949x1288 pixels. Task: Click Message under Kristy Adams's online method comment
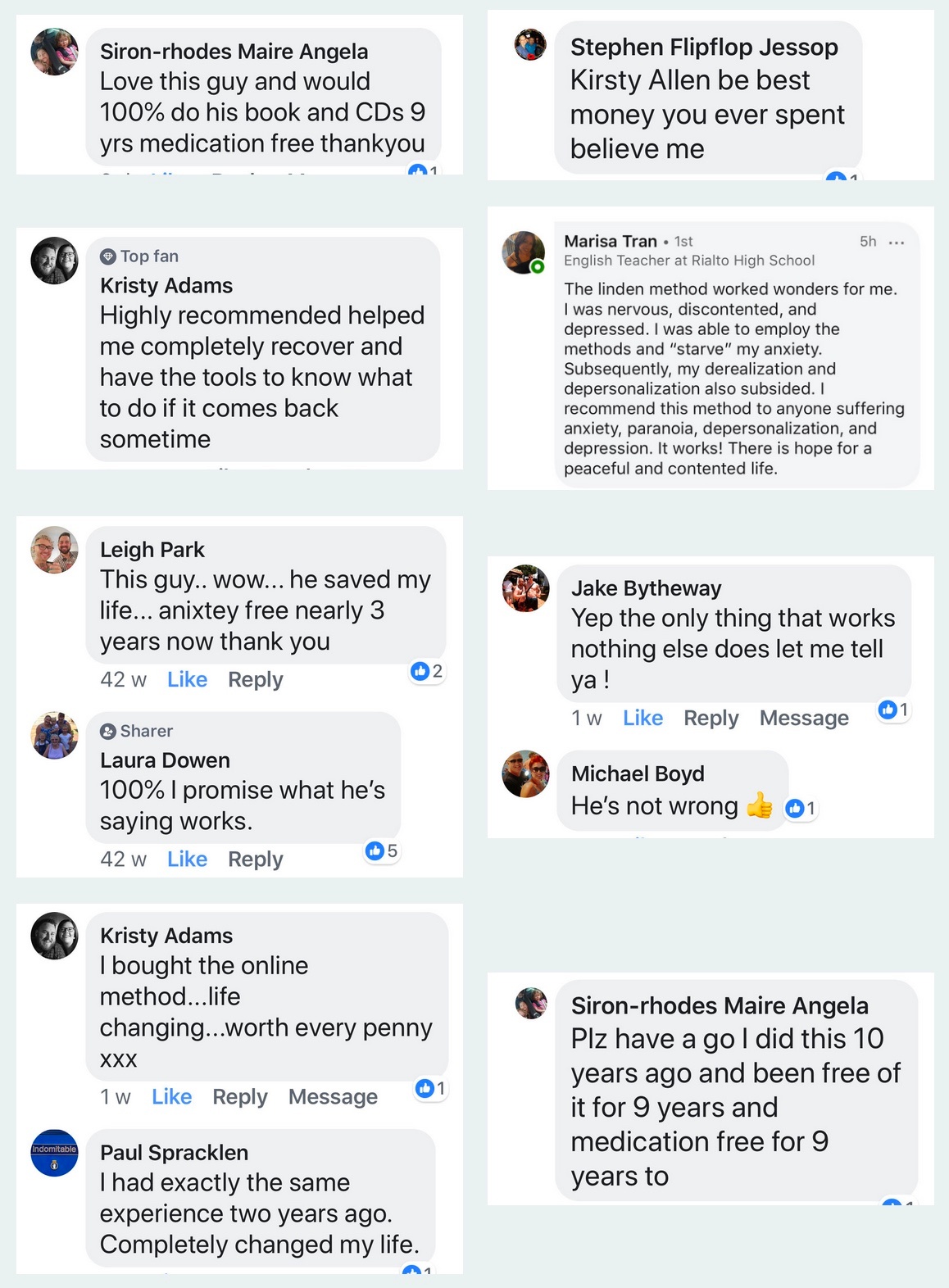333,1096
